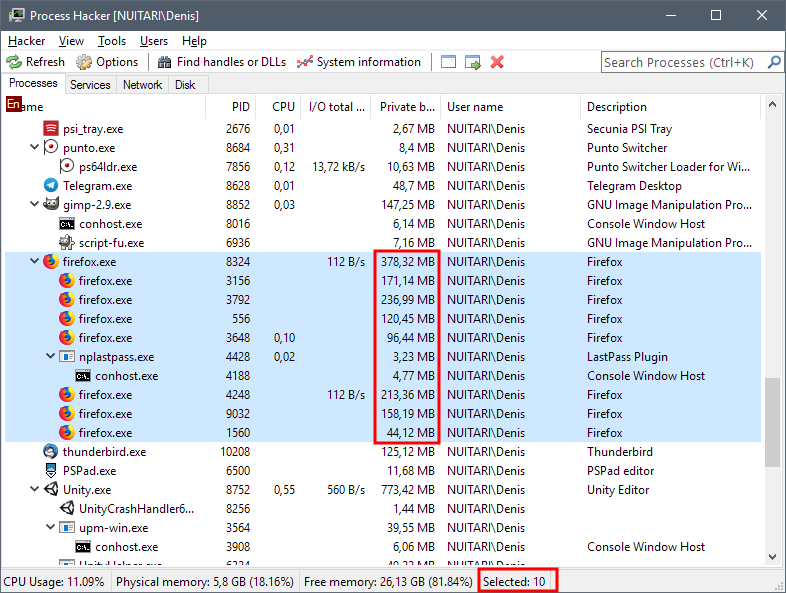Collapse the punto.exe process tree
The width and height of the screenshot is (786, 593).
[x=34, y=147]
